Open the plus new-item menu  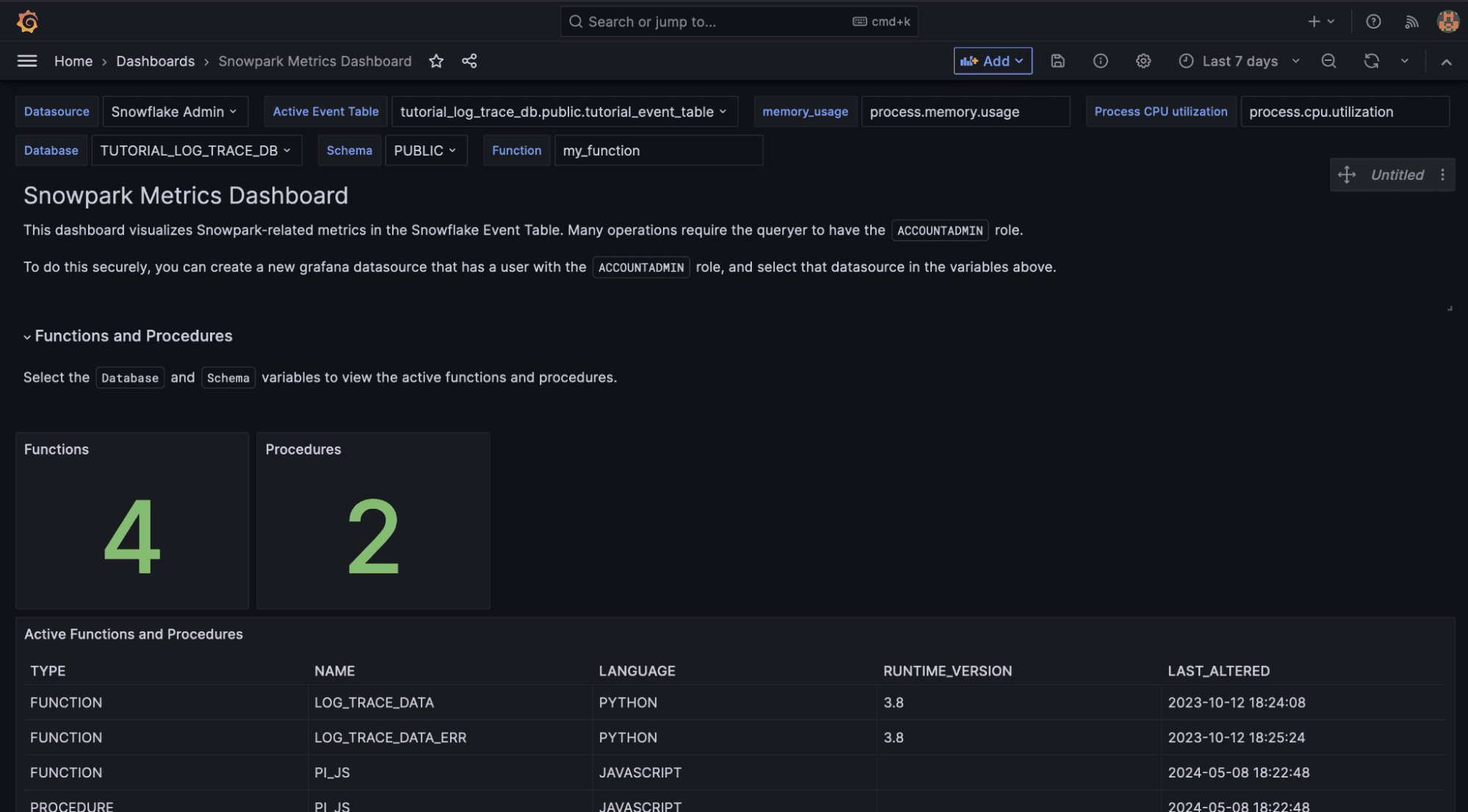[1321, 21]
